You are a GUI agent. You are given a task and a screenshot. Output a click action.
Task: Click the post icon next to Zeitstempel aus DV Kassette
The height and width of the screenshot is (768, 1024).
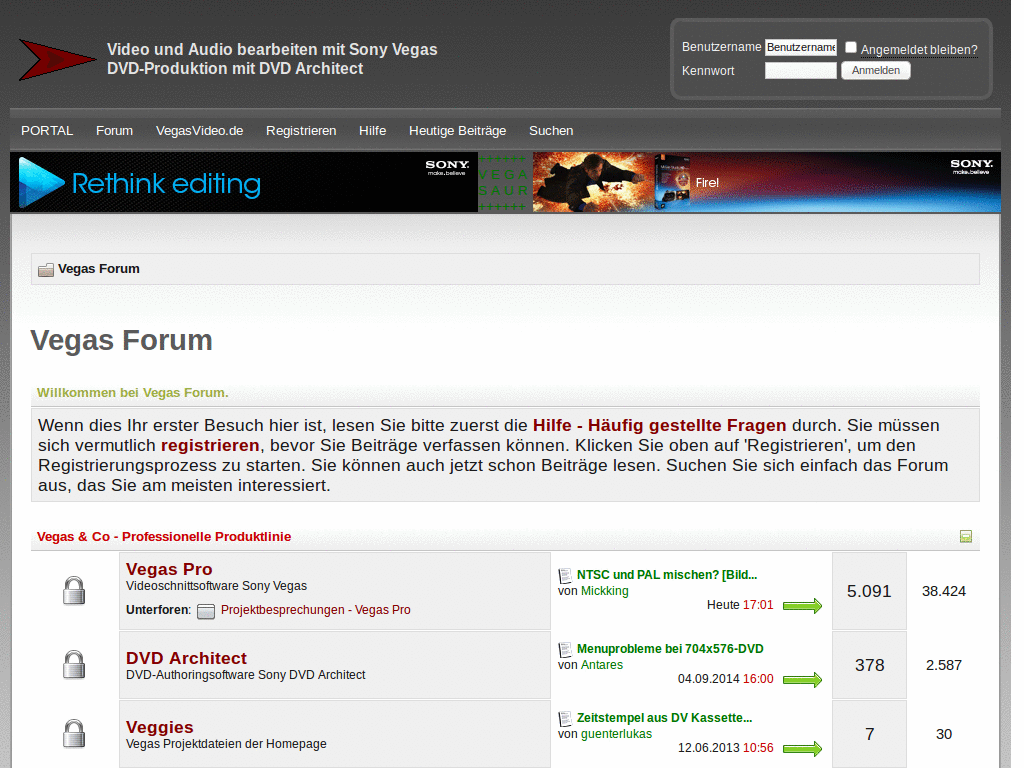coord(565,718)
